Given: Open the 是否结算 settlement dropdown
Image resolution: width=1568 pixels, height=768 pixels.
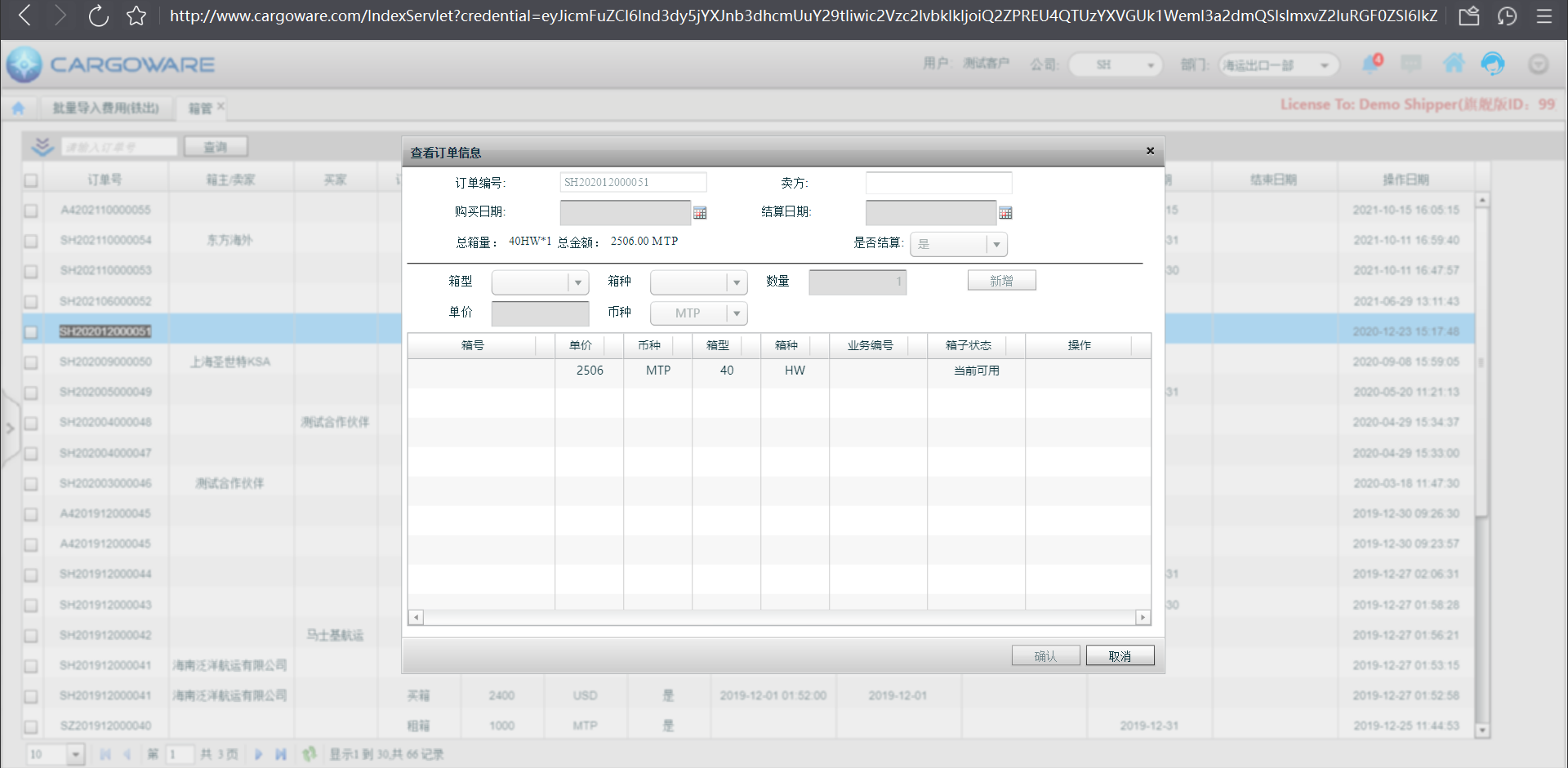Looking at the screenshot, I should 996,244.
